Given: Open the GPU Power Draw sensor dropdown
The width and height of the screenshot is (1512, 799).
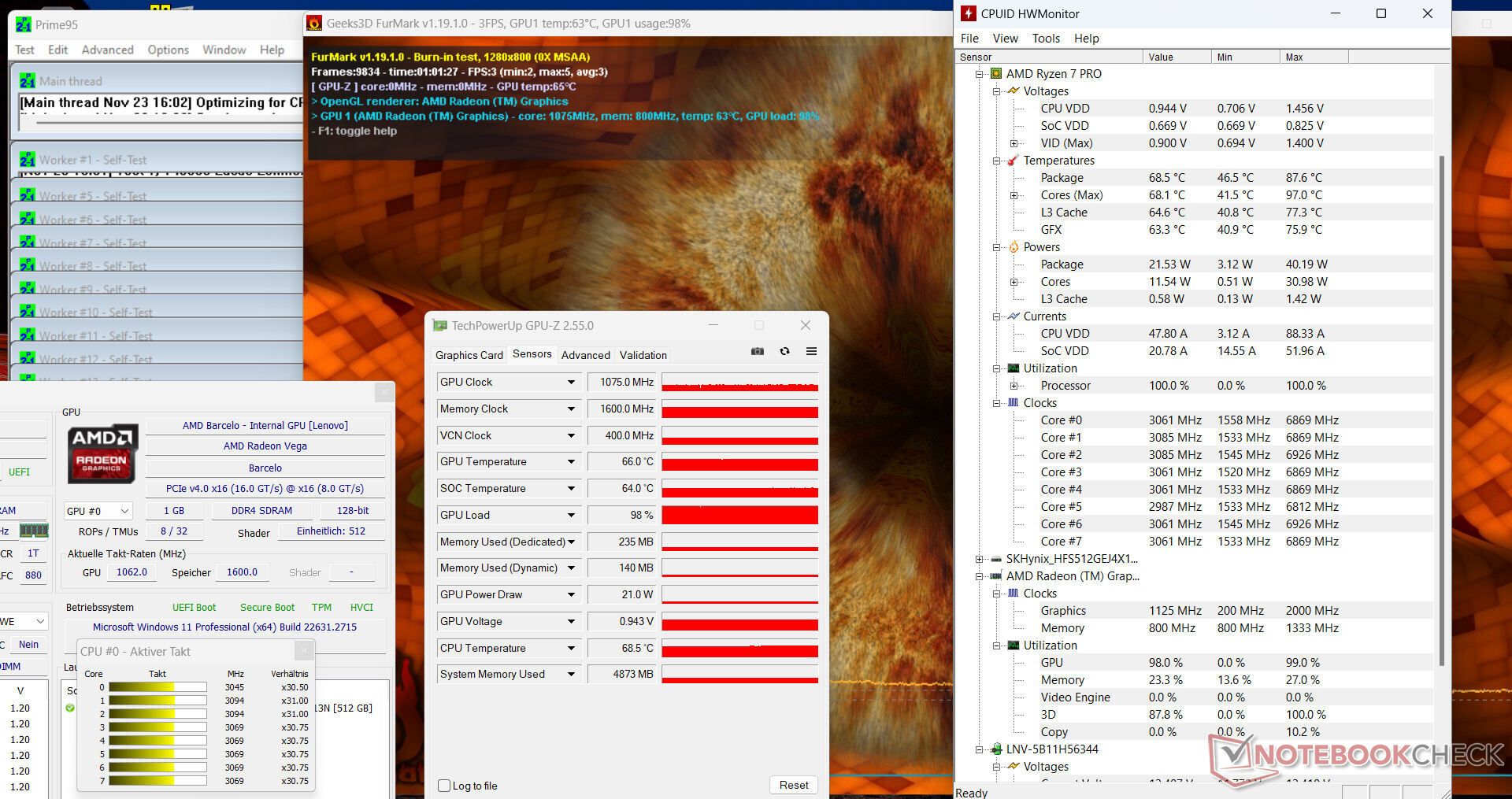Looking at the screenshot, I should (571, 595).
